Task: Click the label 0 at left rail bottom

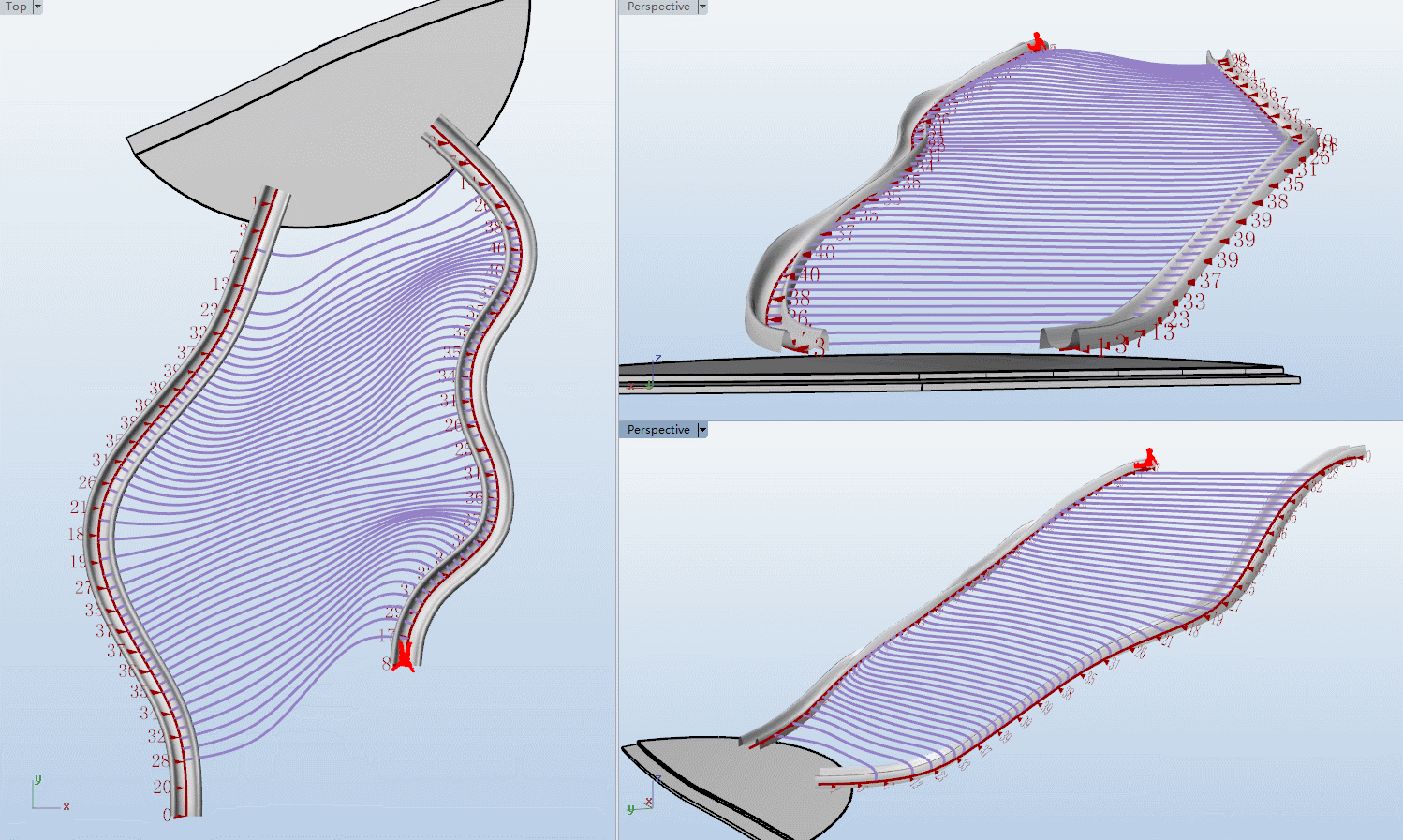Action: point(167,816)
